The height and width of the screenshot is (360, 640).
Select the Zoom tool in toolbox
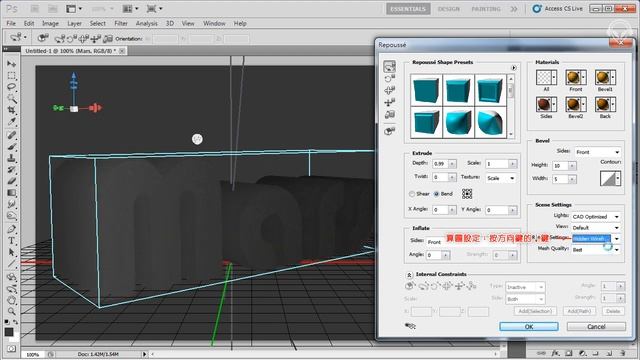[11, 312]
